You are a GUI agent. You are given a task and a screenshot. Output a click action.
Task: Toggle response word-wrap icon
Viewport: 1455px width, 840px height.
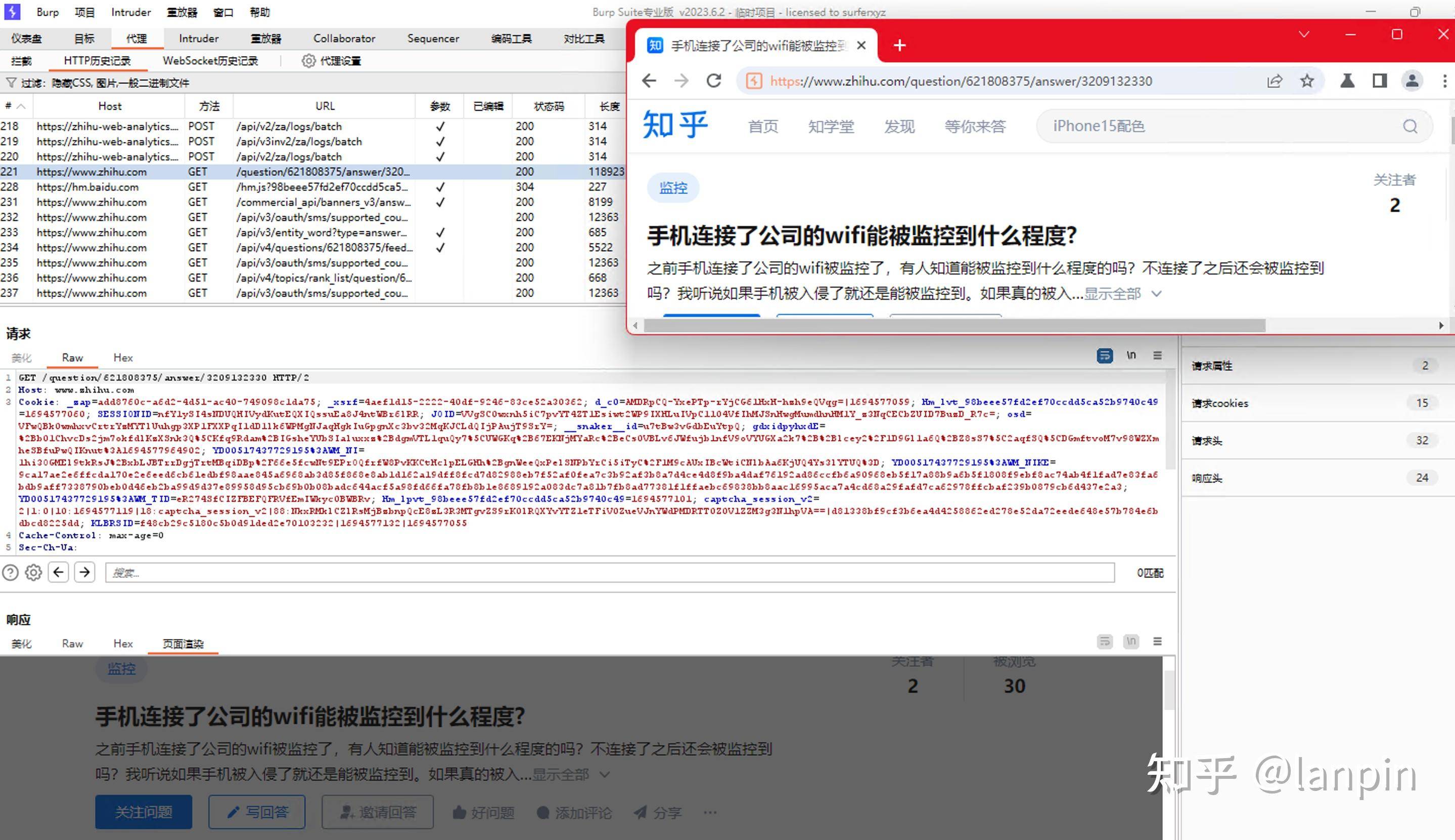point(1104,641)
